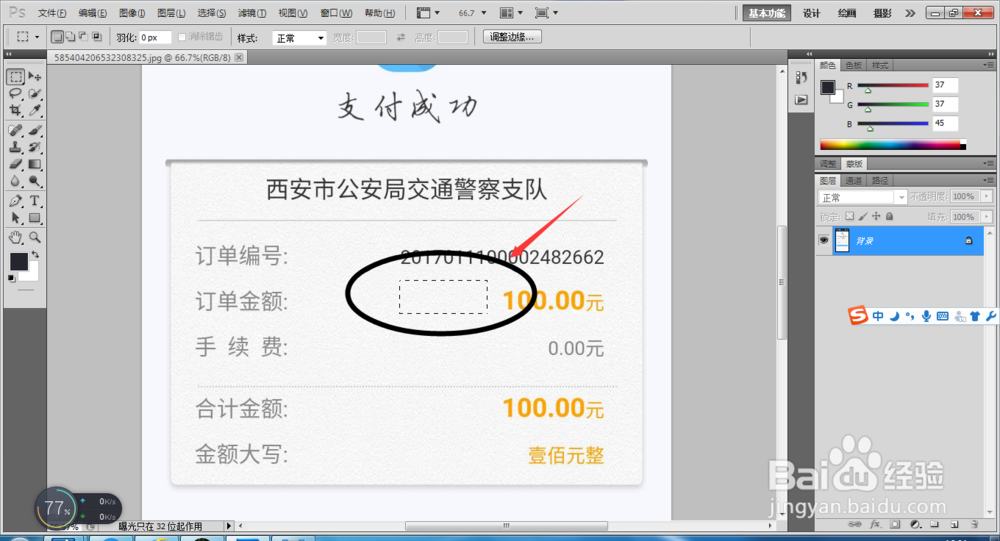Toggle lock transparent pixels

click(850, 216)
